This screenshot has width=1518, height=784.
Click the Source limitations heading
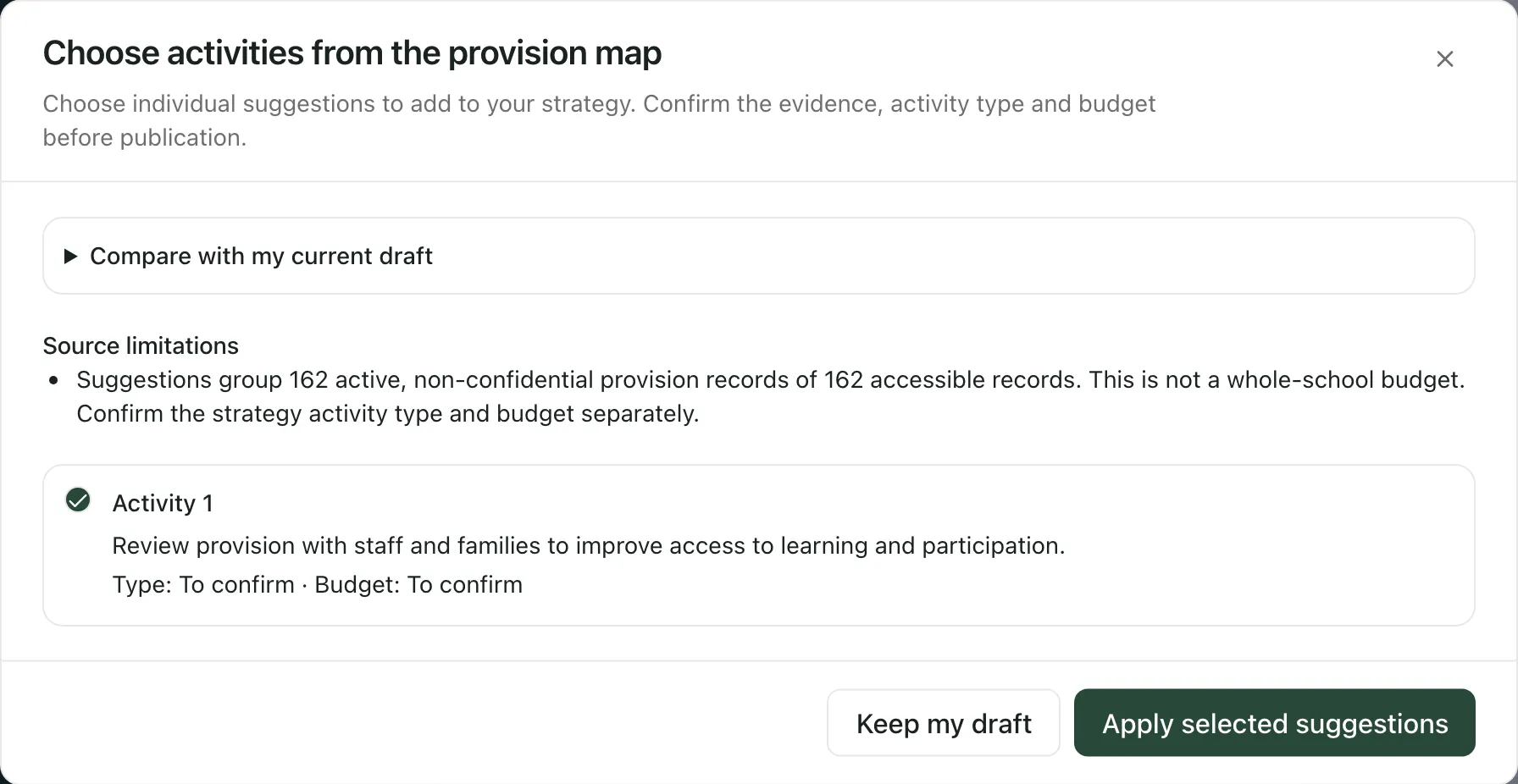[141, 345]
